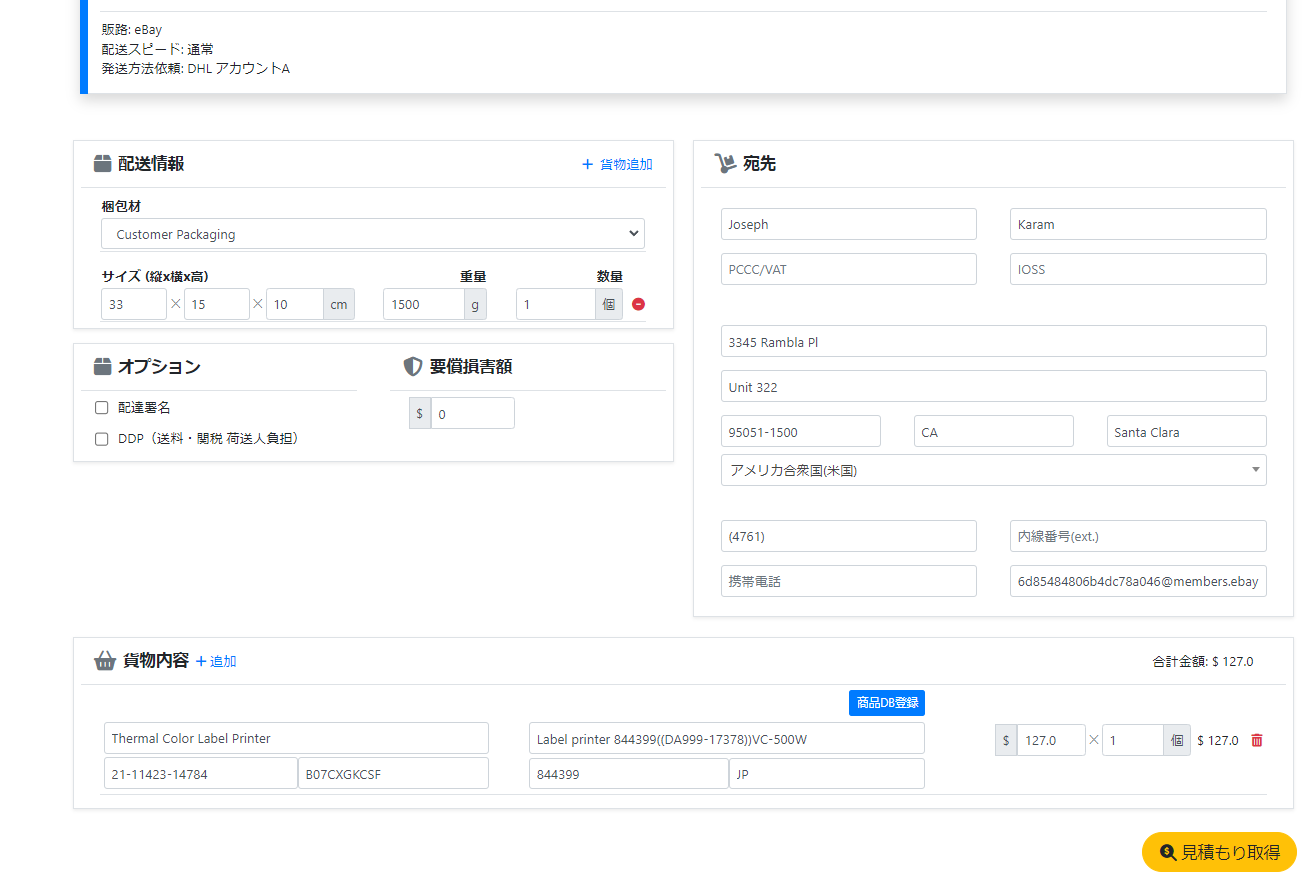Enable the DDP (送料・関税 荷送人負担) checkbox

101,439
